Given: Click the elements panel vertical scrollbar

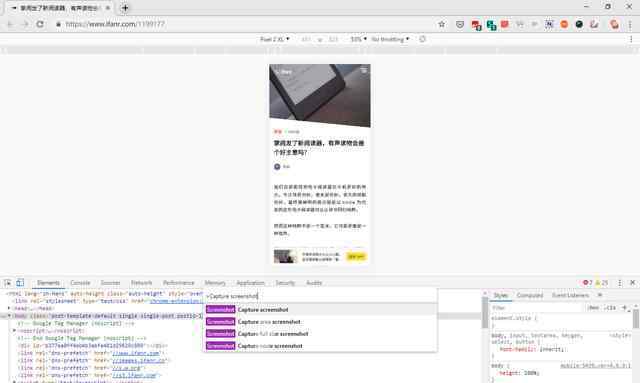Looking at the screenshot, I should (x=484, y=312).
